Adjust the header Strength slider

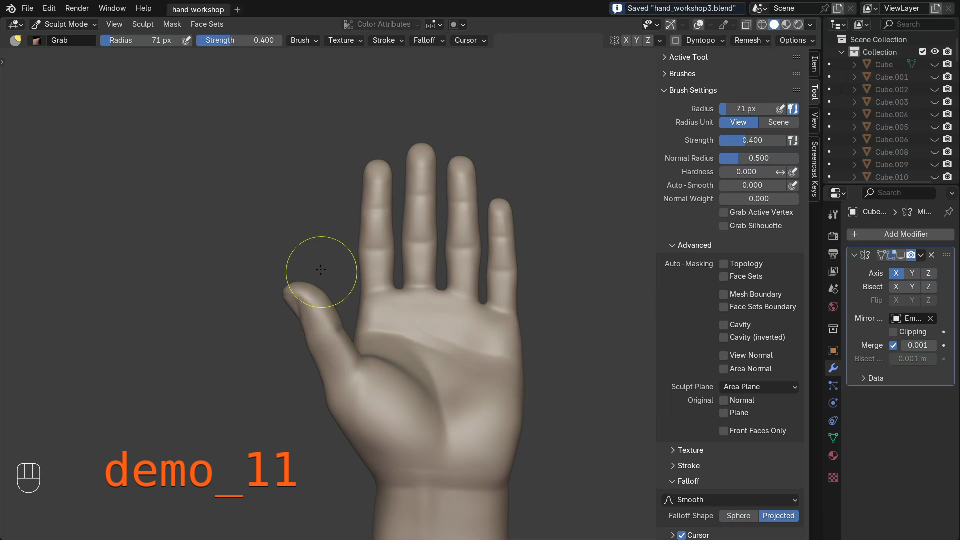point(238,40)
